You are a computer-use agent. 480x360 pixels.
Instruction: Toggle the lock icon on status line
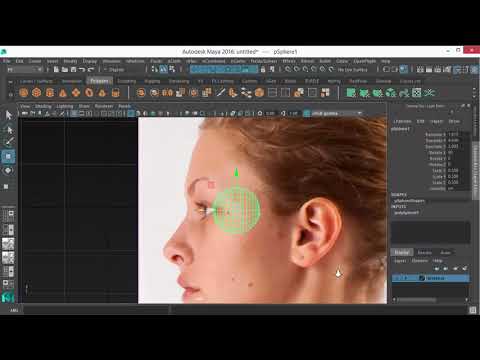tap(263, 69)
